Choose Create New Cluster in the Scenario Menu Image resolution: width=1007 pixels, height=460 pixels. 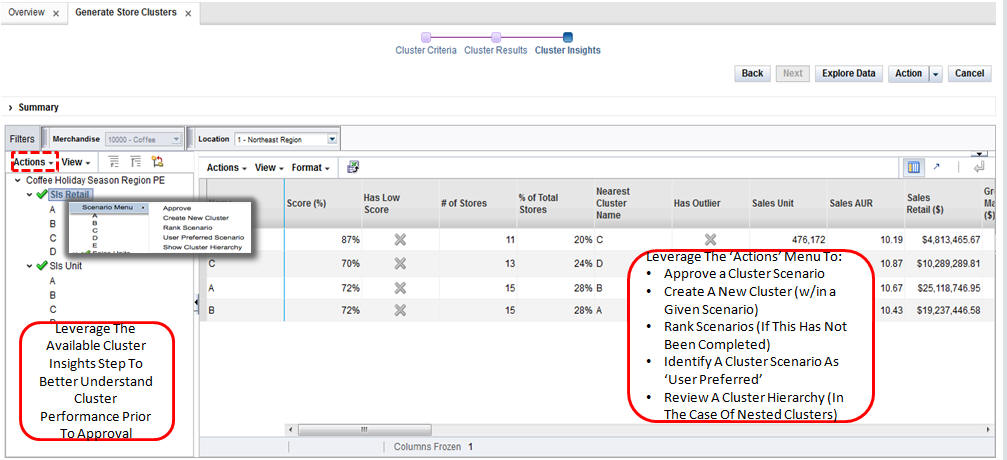[195, 218]
